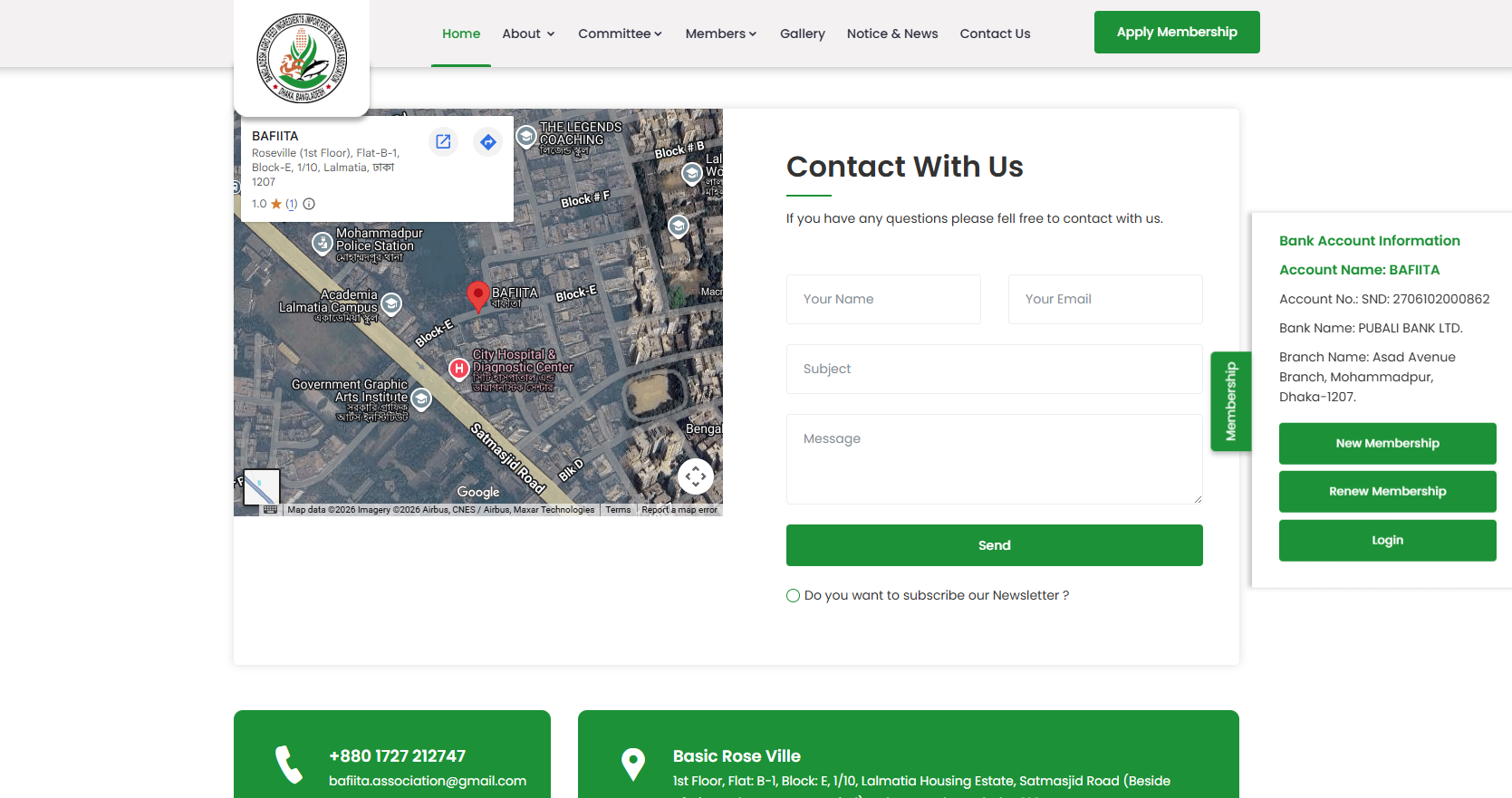Click the red BAFIITA map pin

click(477, 295)
